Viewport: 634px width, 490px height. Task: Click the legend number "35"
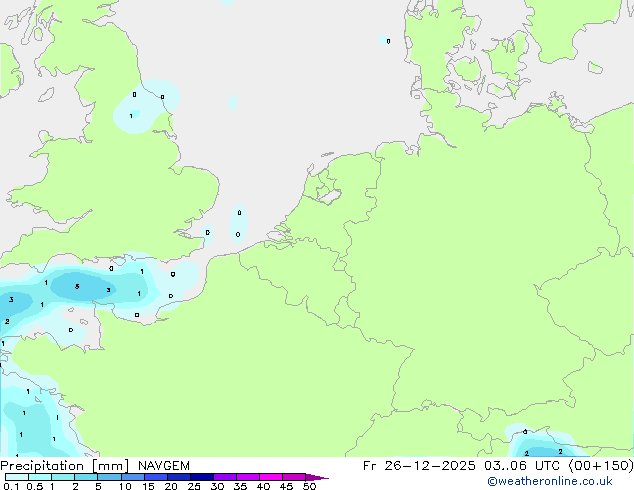(x=240, y=486)
